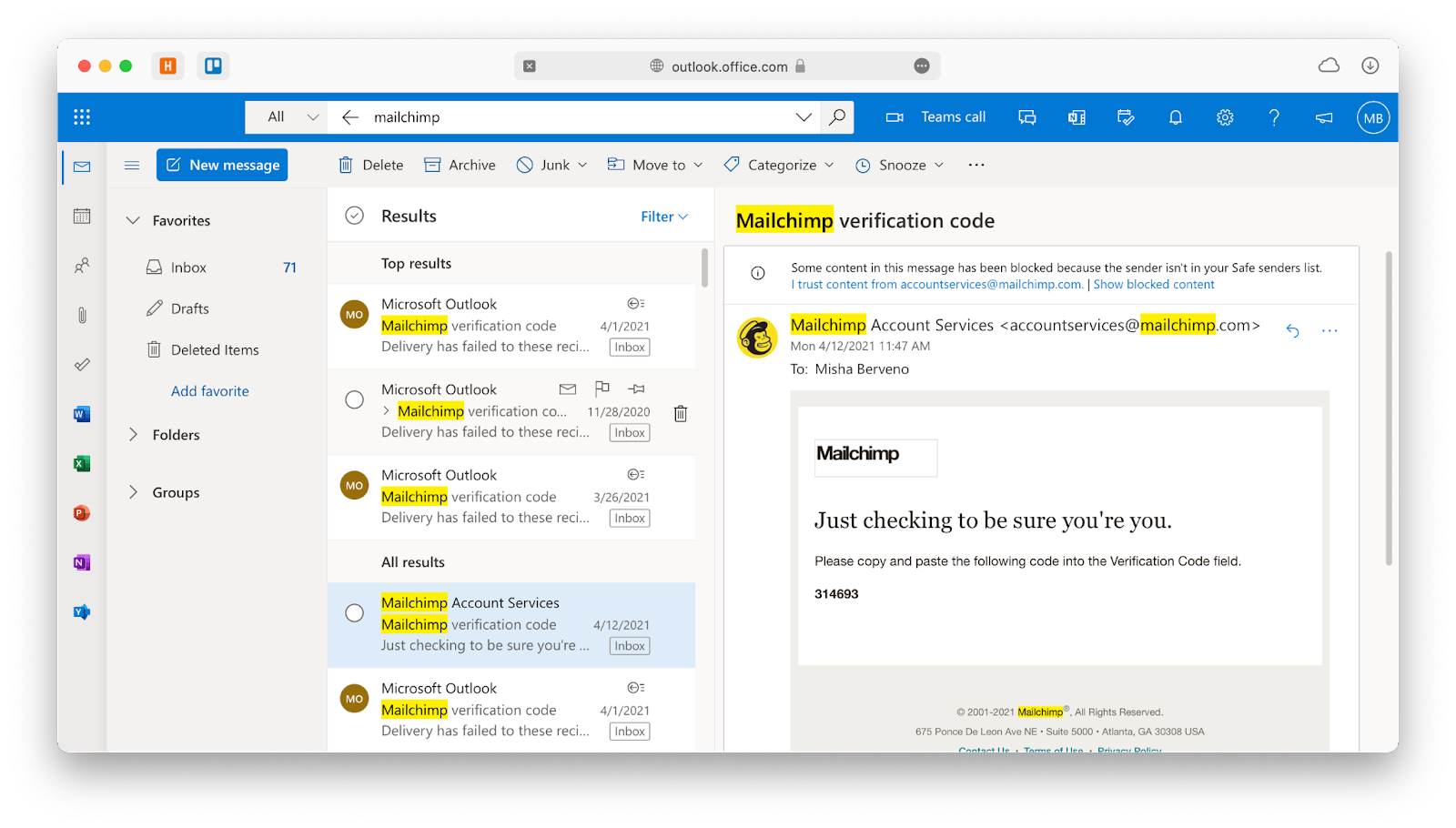Open the Filter dropdown
Viewport: 1456px width, 828px height.
click(x=664, y=217)
